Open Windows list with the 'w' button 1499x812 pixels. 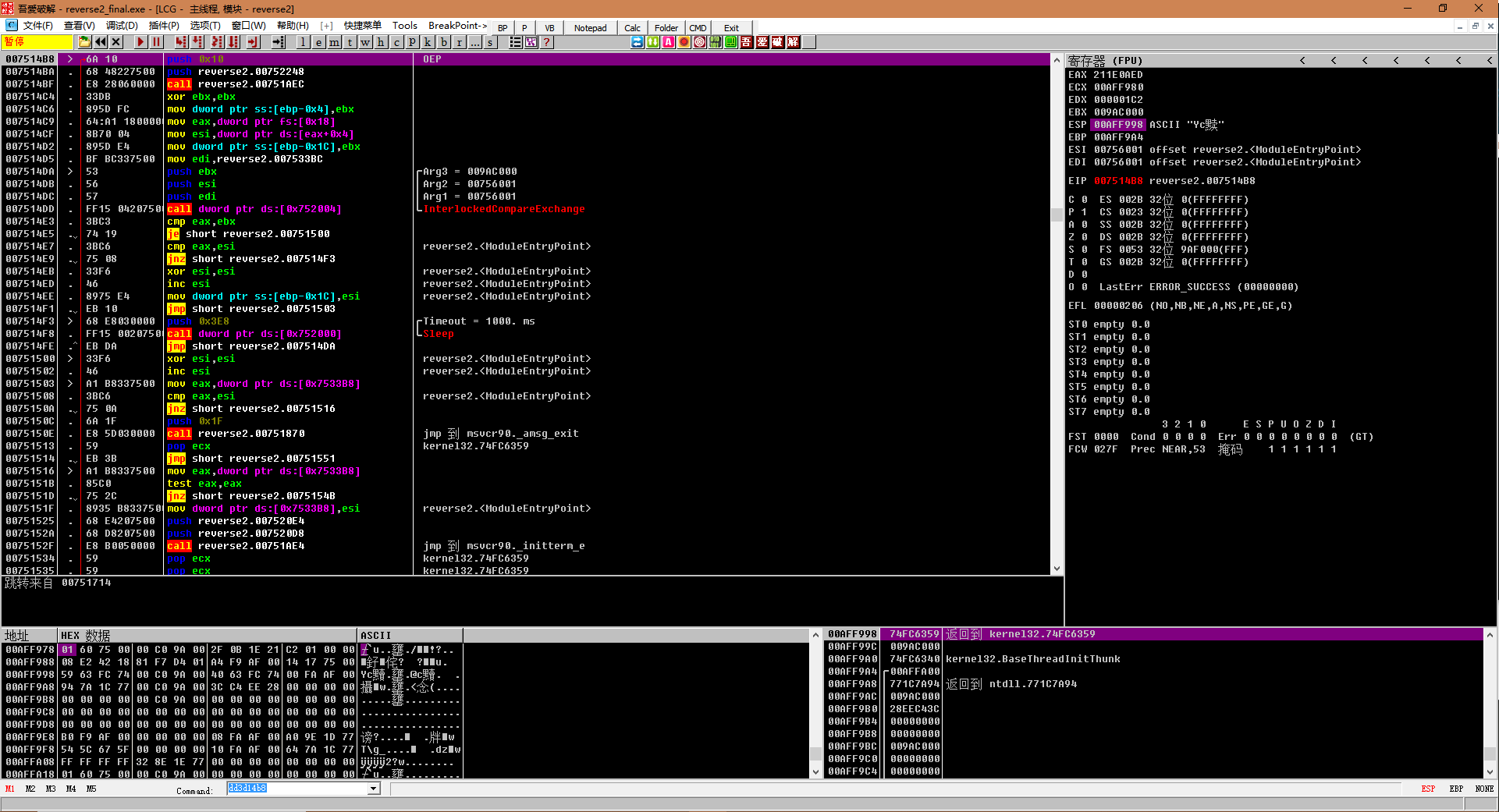(366, 42)
